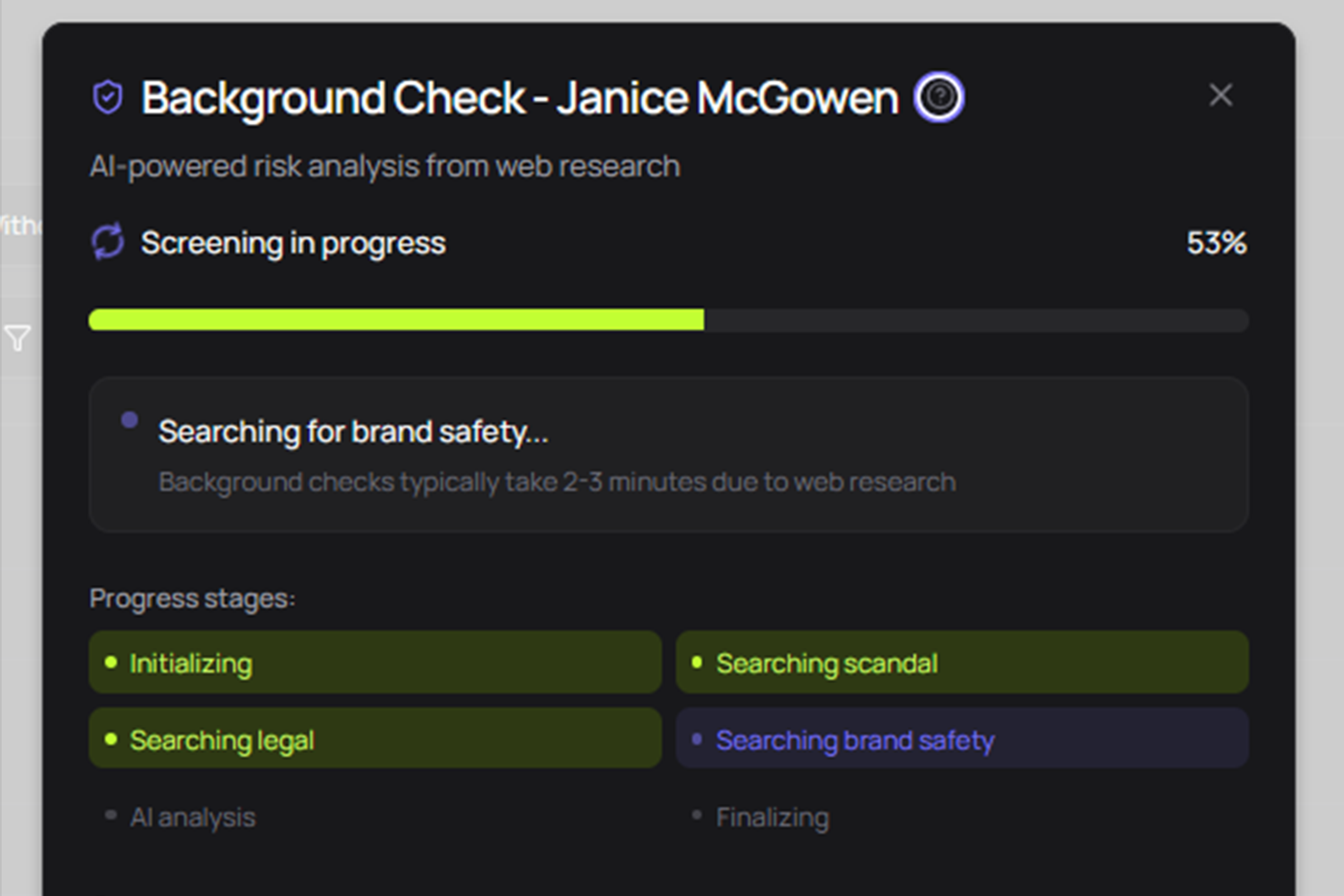Click the 53% percentage label
1344x896 pixels.
click(x=1216, y=242)
